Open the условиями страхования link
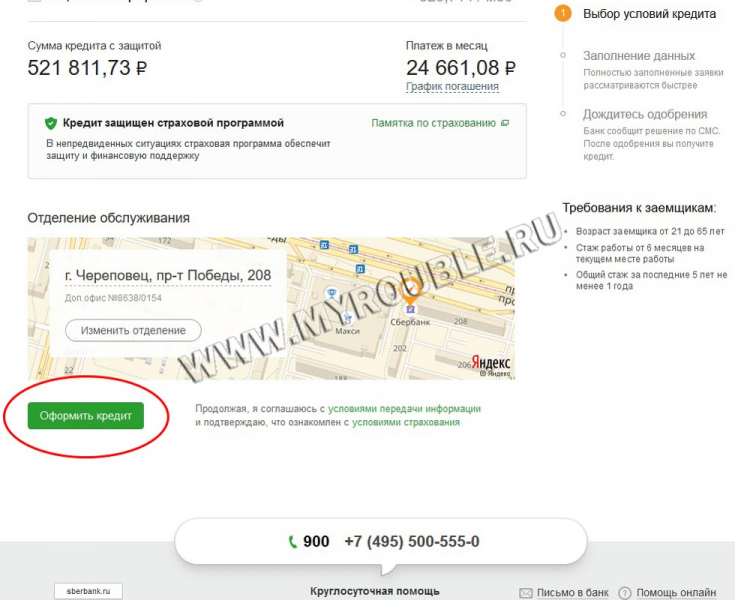The width and height of the screenshot is (735, 600). (x=406, y=422)
